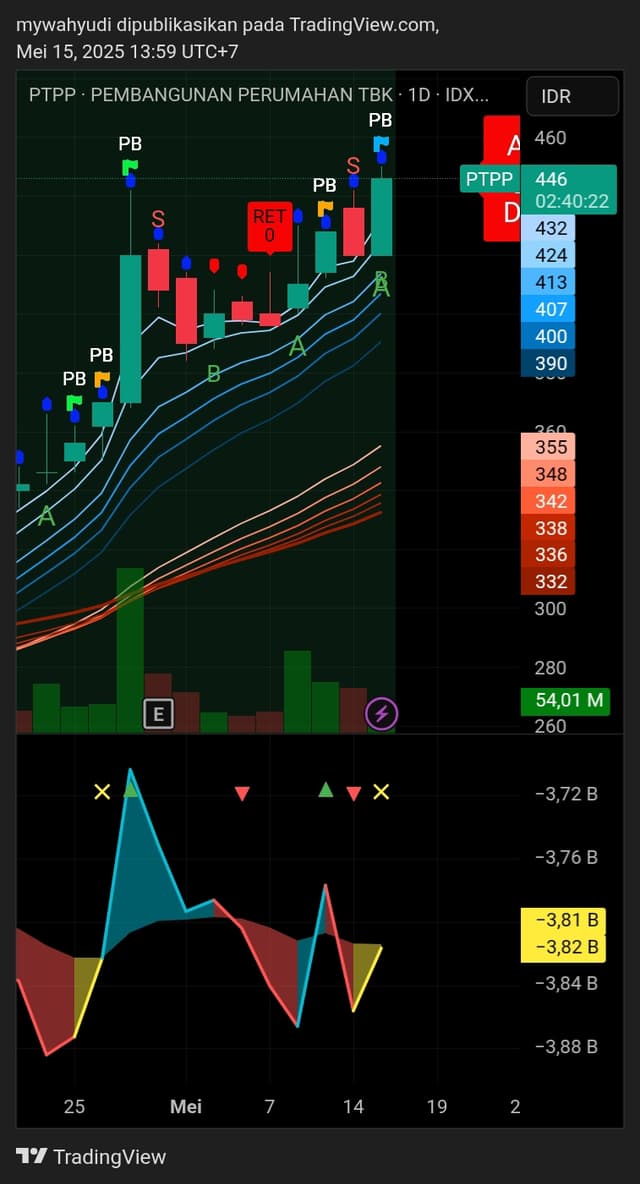Image resolution: width=640 pixels, height=1184 pixels.
Task: Click the green A near bottom left
Action: pyautogui.click(x=47, y=516)
